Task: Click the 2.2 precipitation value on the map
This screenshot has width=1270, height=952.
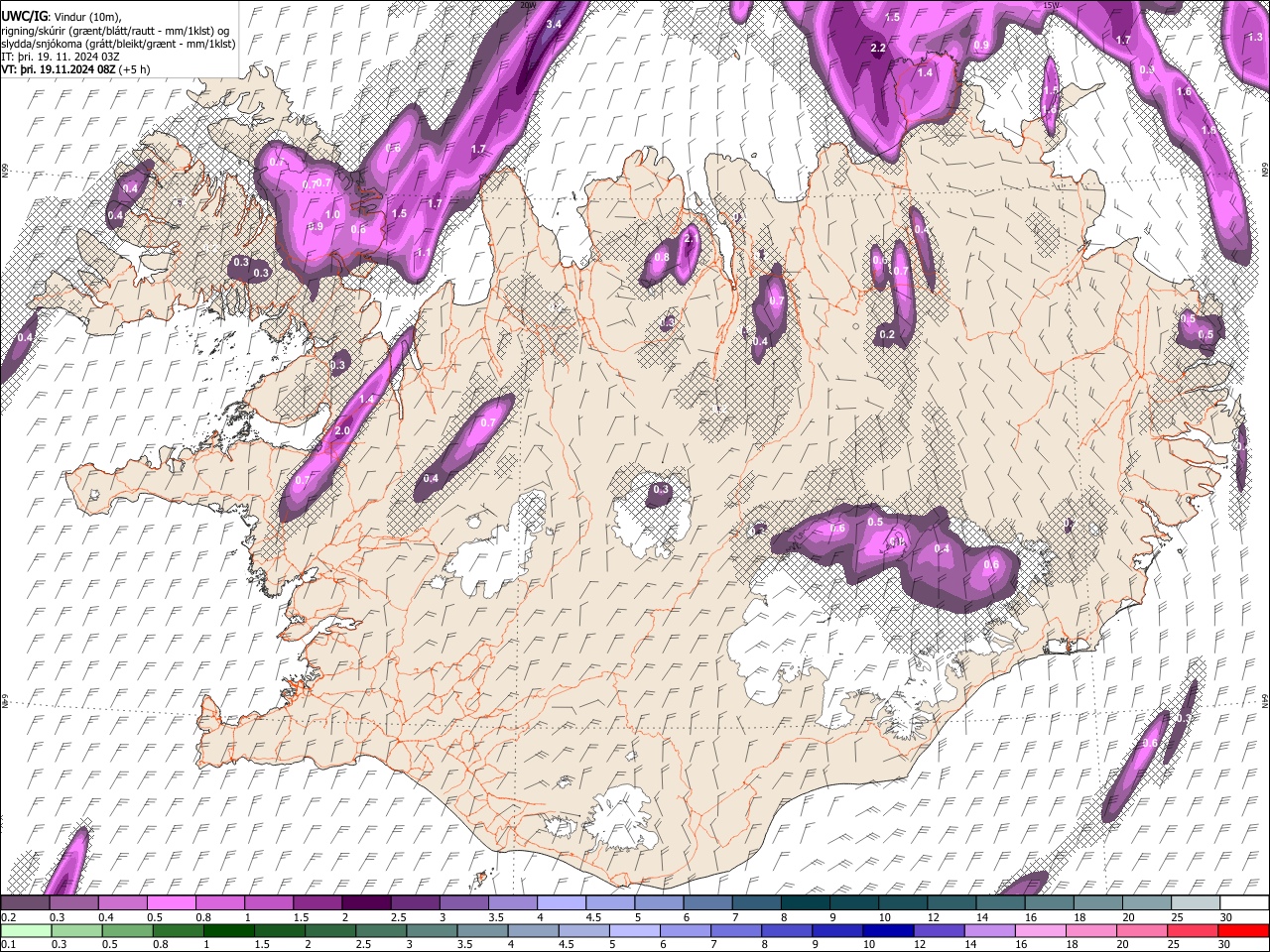Action: point(878,48)
